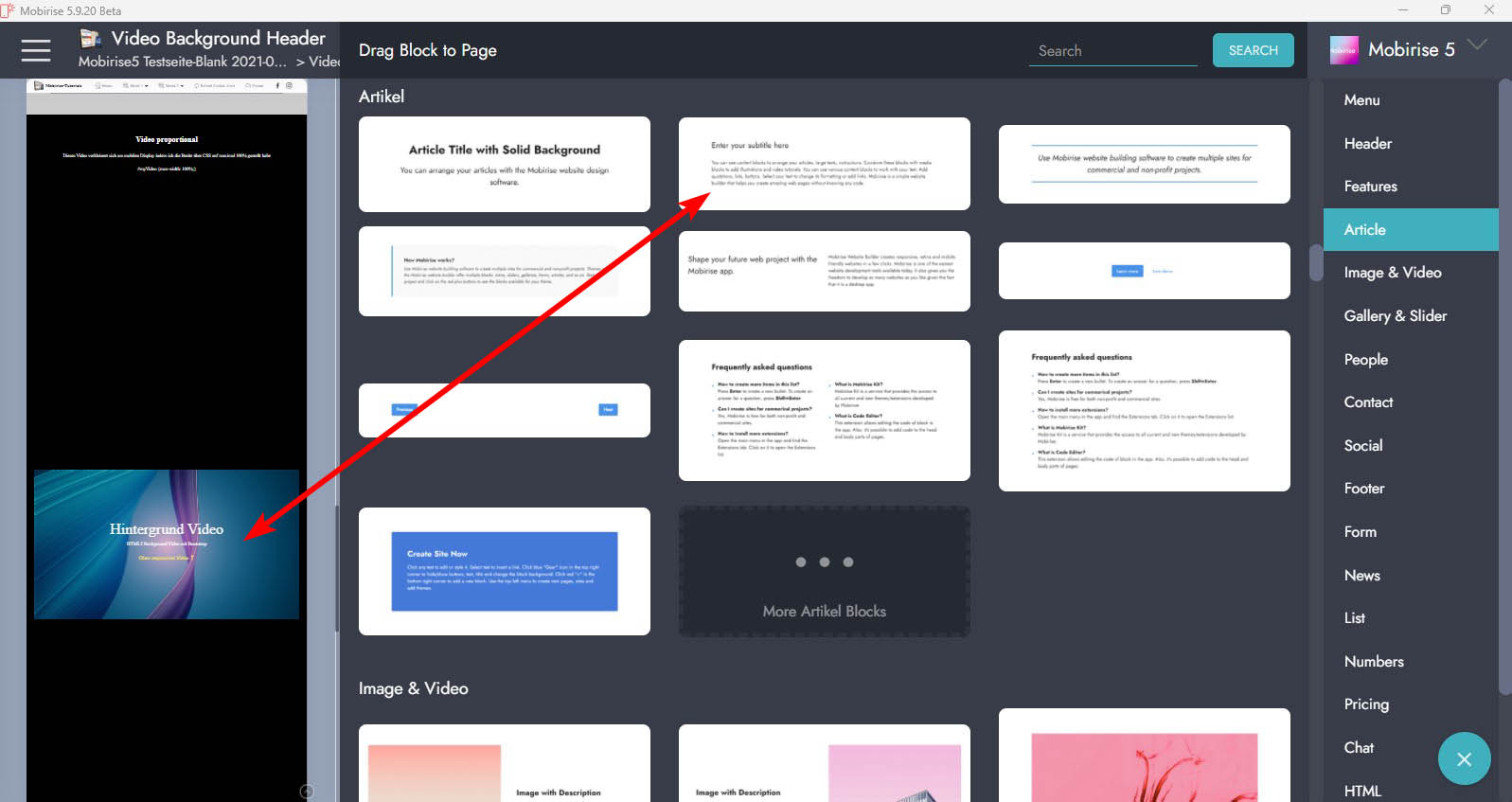
Task: Choose the 'Use Mobirise website building software' quote block
Action: (1145, 164)
